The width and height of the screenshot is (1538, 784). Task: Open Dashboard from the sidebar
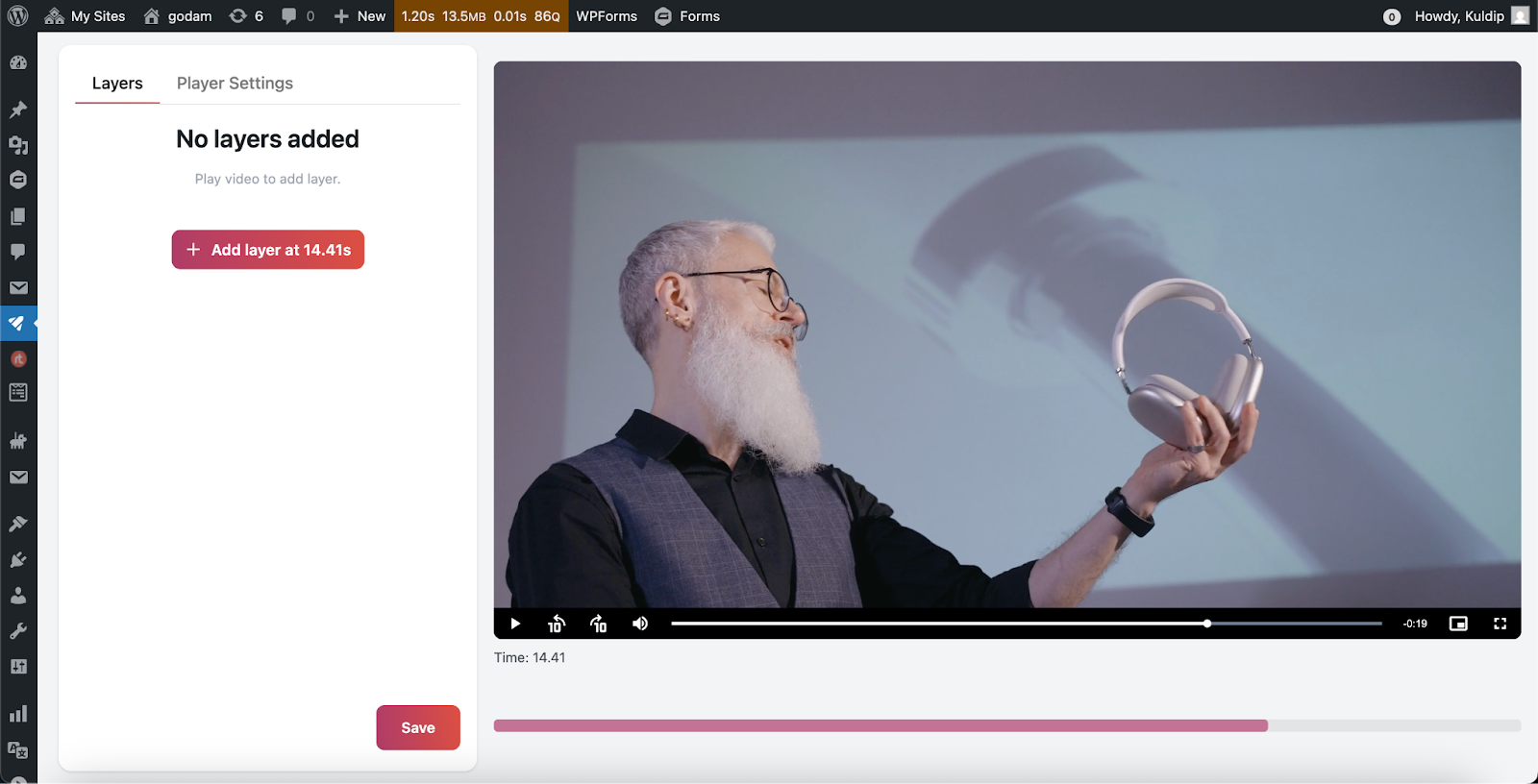[x=18, y=63]
